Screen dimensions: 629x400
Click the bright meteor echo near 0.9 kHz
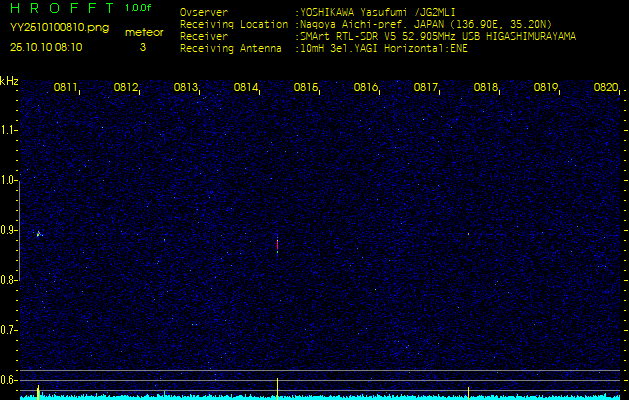coord(38,234)
